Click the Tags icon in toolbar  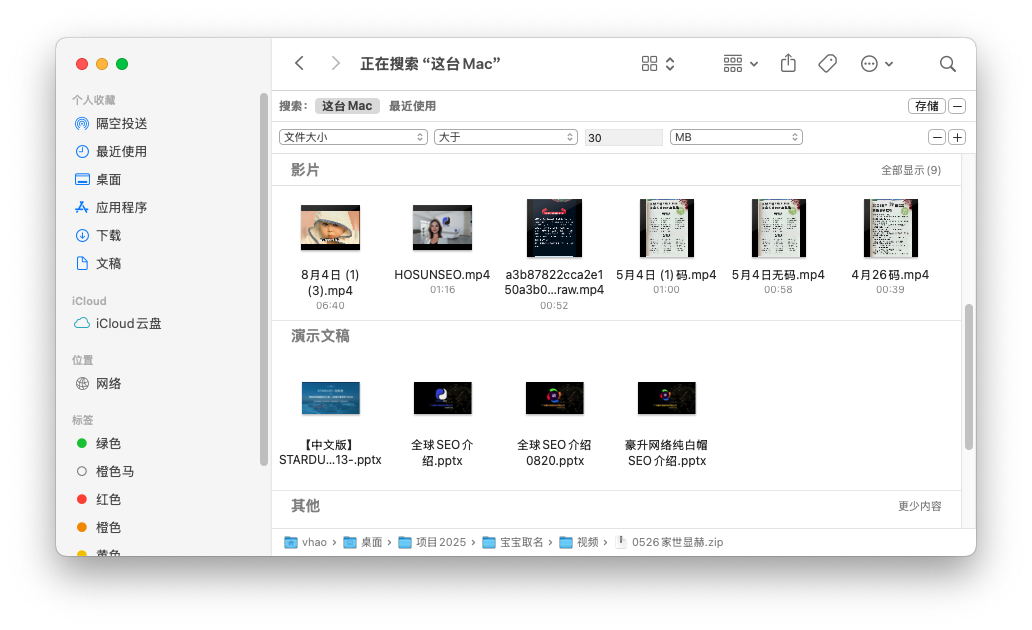click(x=827, y=64)
